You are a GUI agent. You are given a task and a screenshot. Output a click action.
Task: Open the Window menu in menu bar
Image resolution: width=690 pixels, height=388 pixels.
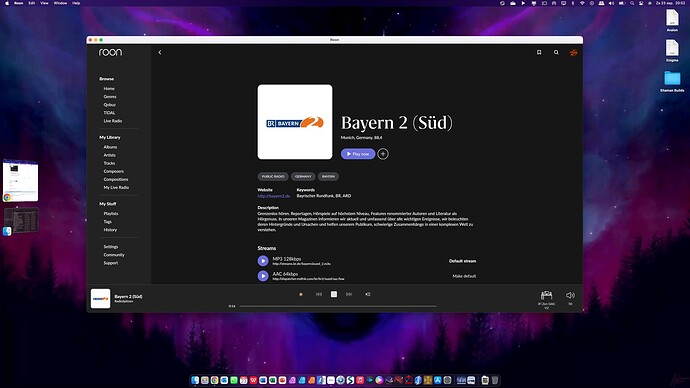tap(60, 3)
